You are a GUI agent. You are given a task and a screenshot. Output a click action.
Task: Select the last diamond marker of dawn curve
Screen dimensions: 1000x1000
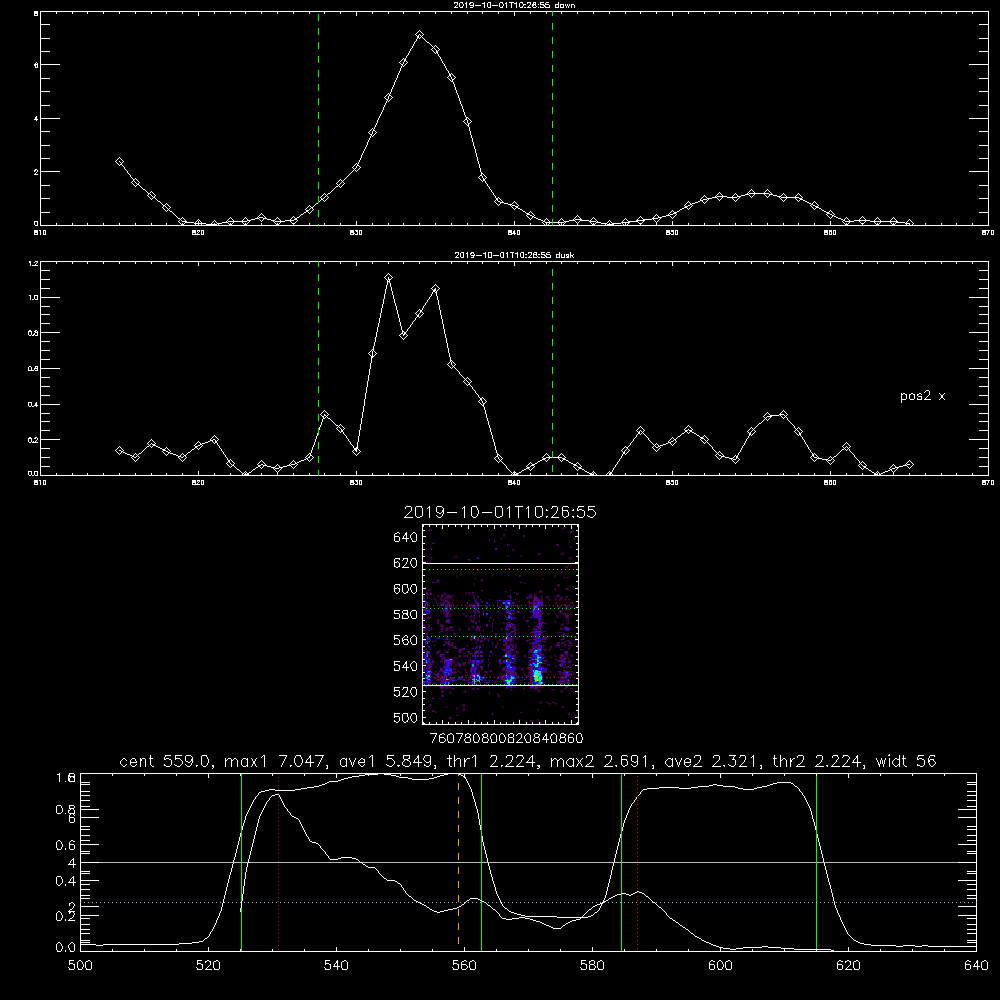click(x=909, y=223)
